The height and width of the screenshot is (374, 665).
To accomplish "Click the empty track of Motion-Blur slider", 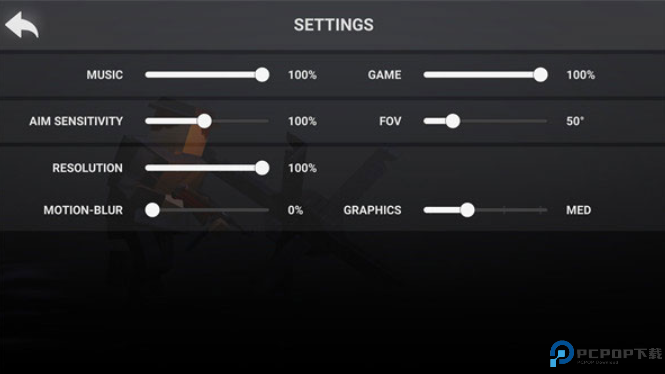I will click(214, 210).
